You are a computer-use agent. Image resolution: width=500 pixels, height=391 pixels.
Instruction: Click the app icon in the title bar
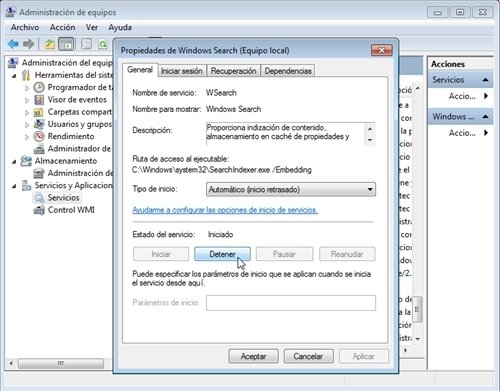(x=11, y=12)
